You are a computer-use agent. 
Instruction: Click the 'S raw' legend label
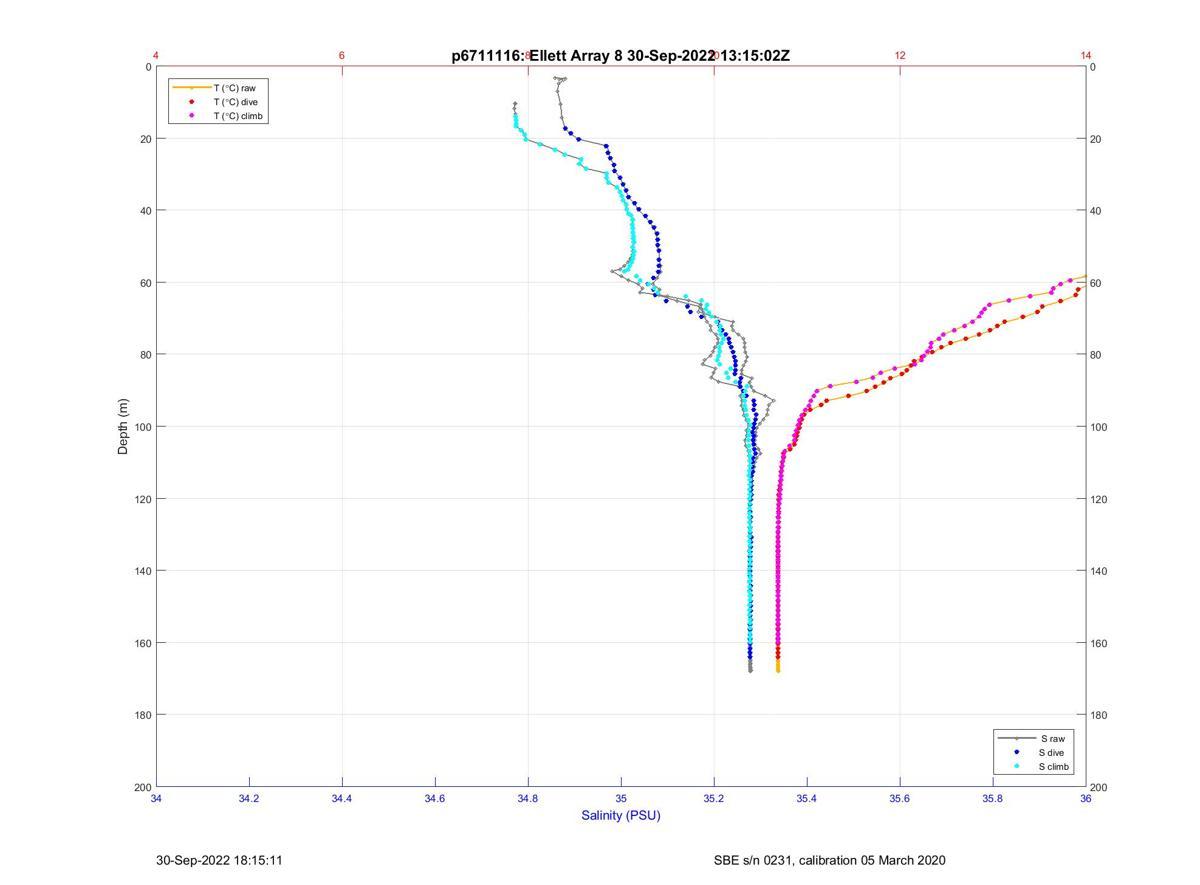pos(1052,738)
